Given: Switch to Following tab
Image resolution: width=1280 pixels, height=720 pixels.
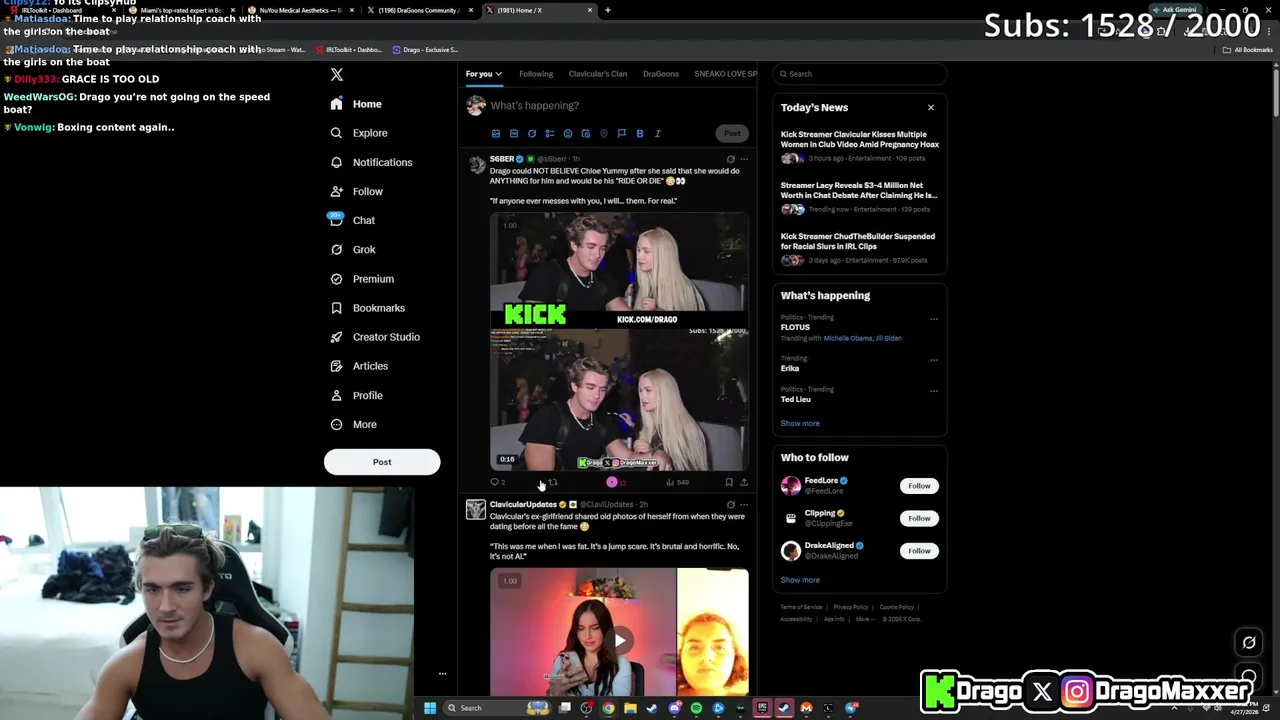Looking at the screenshot, I should [x=536, y=74].
